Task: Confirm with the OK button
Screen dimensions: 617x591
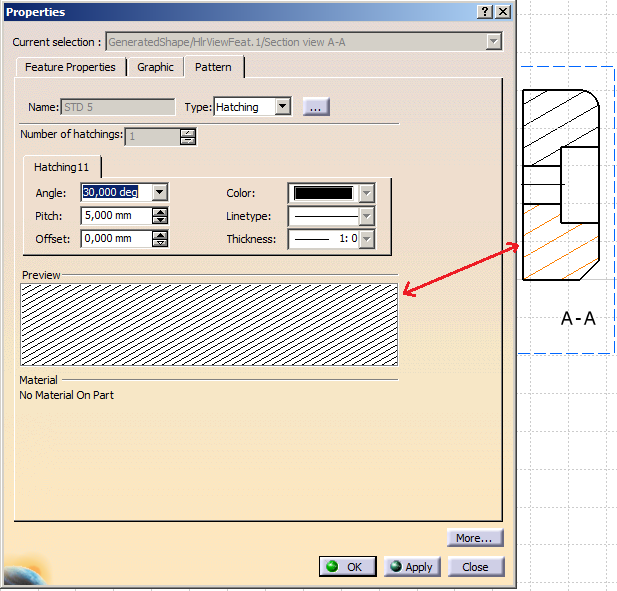Action: (x=347, y=566)
